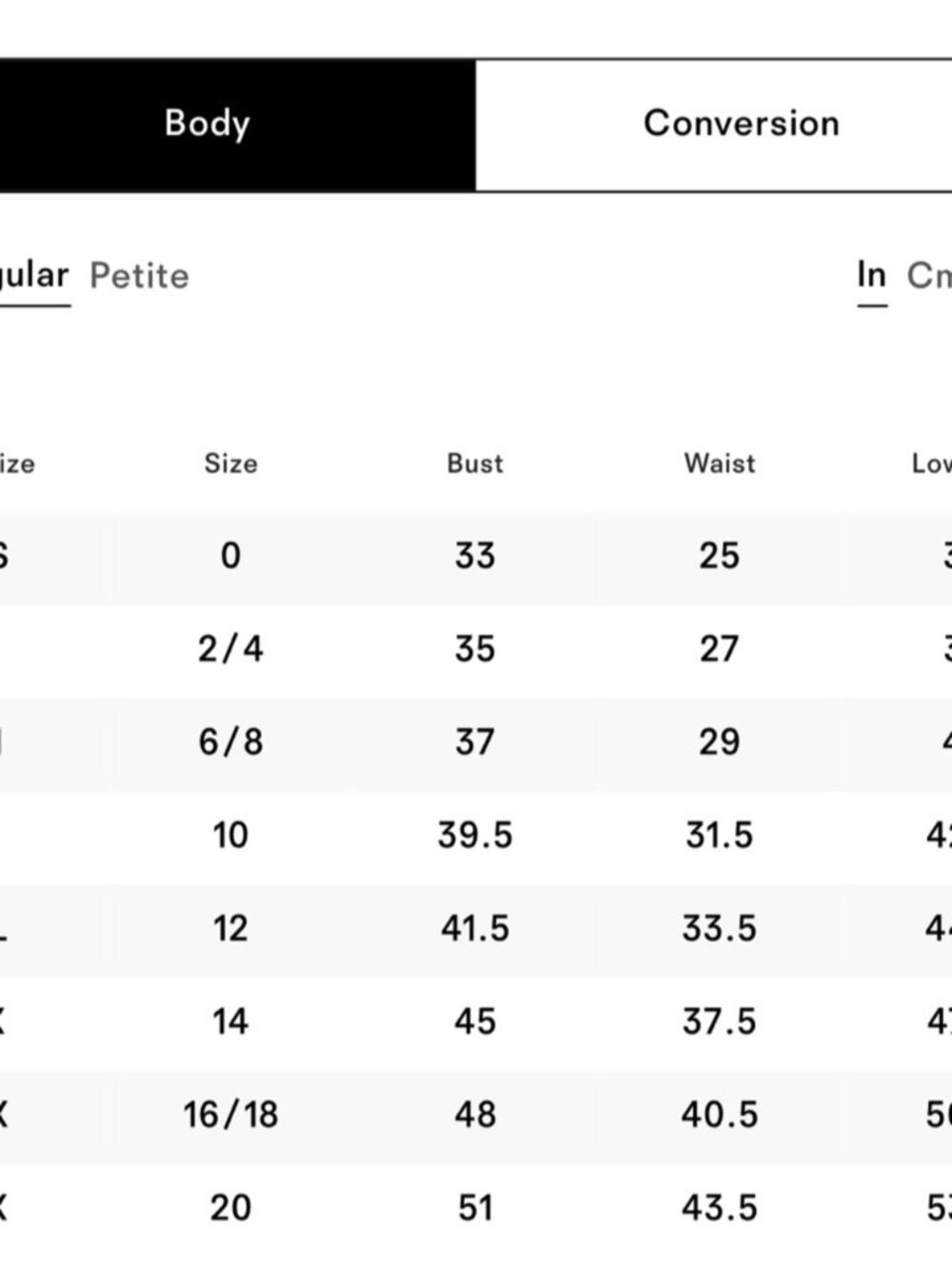Select the size 2/4 row
Viewport: 952px width, 1269px height.
click(x=476, y=649)
